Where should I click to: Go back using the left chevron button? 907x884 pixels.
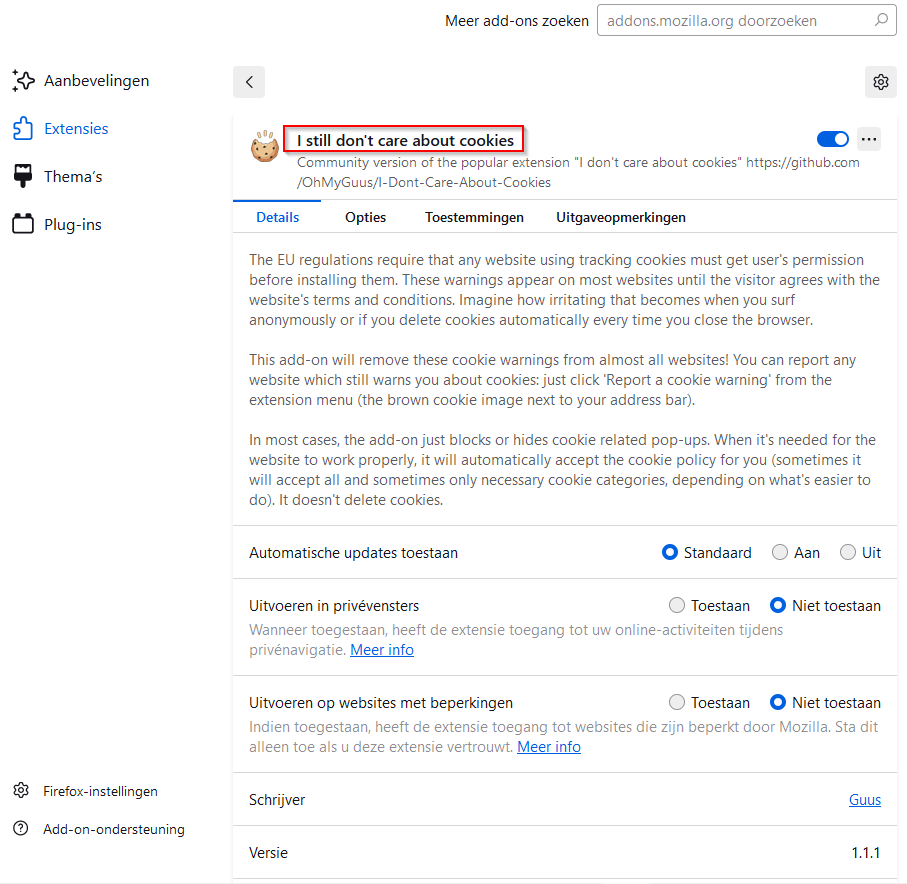click(x=249, y=82)
